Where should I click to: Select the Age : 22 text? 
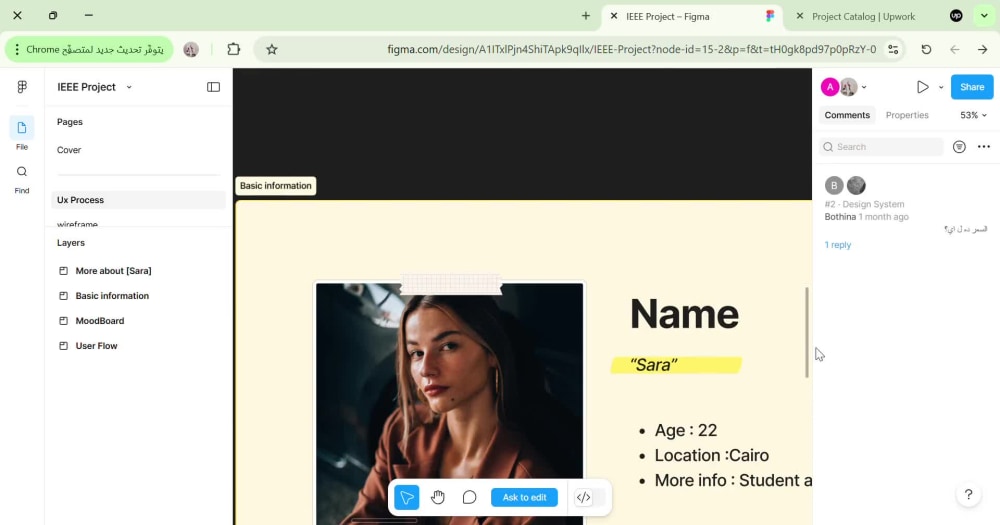point(686,431)
